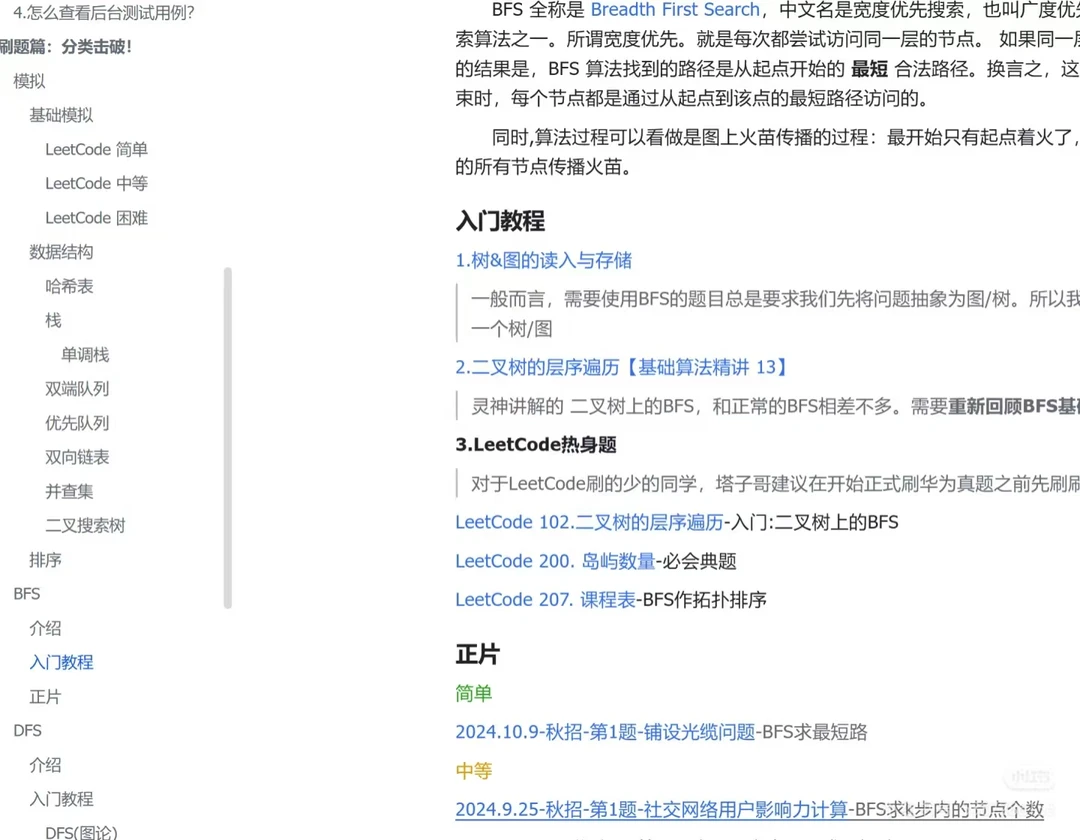Viewport: 1080px width, 840px height.
Task: Select highlighted 入门教程 under BFS
Action: point(61,662)
